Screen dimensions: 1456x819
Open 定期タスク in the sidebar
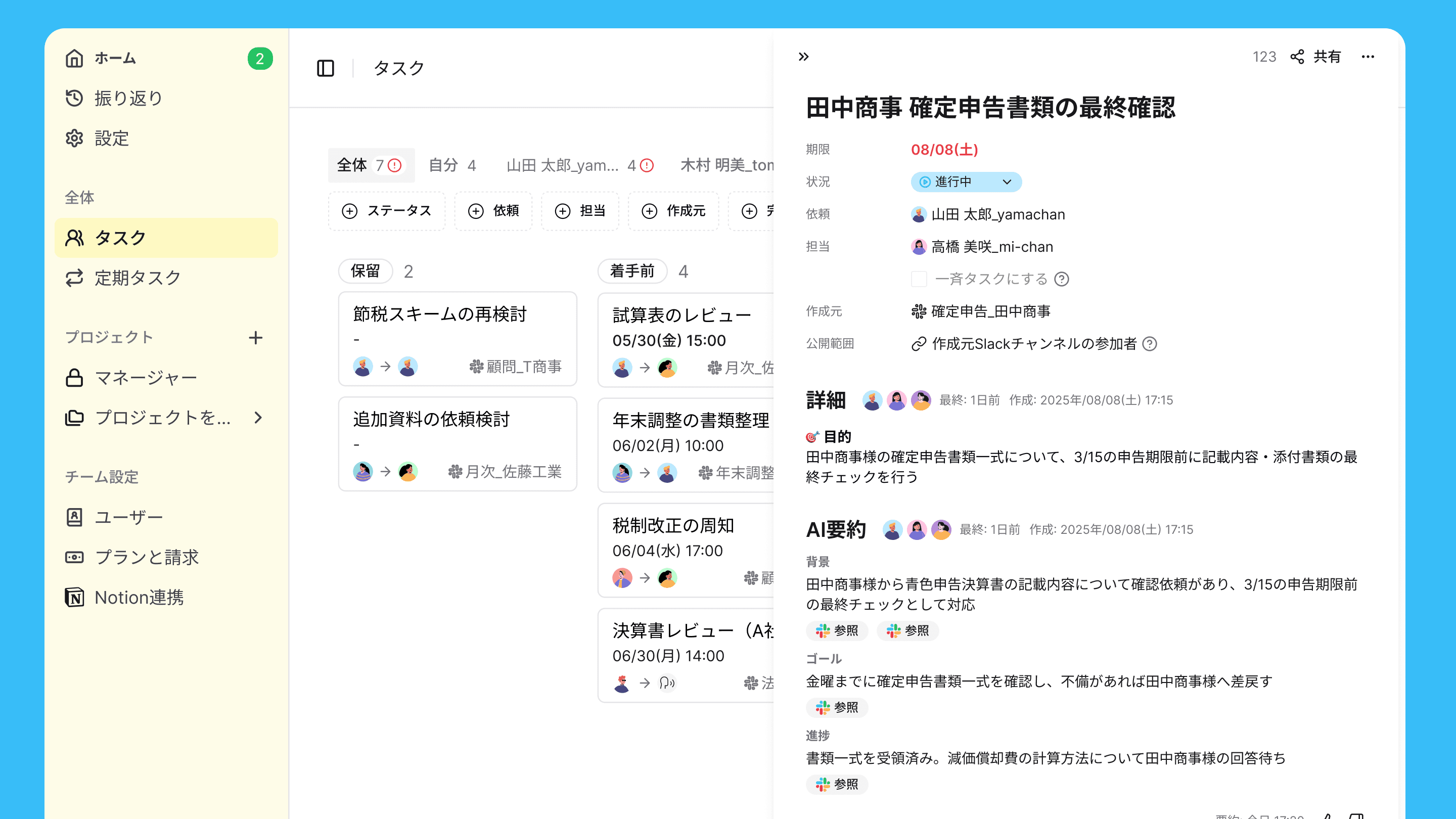click(x=138, y=278)
